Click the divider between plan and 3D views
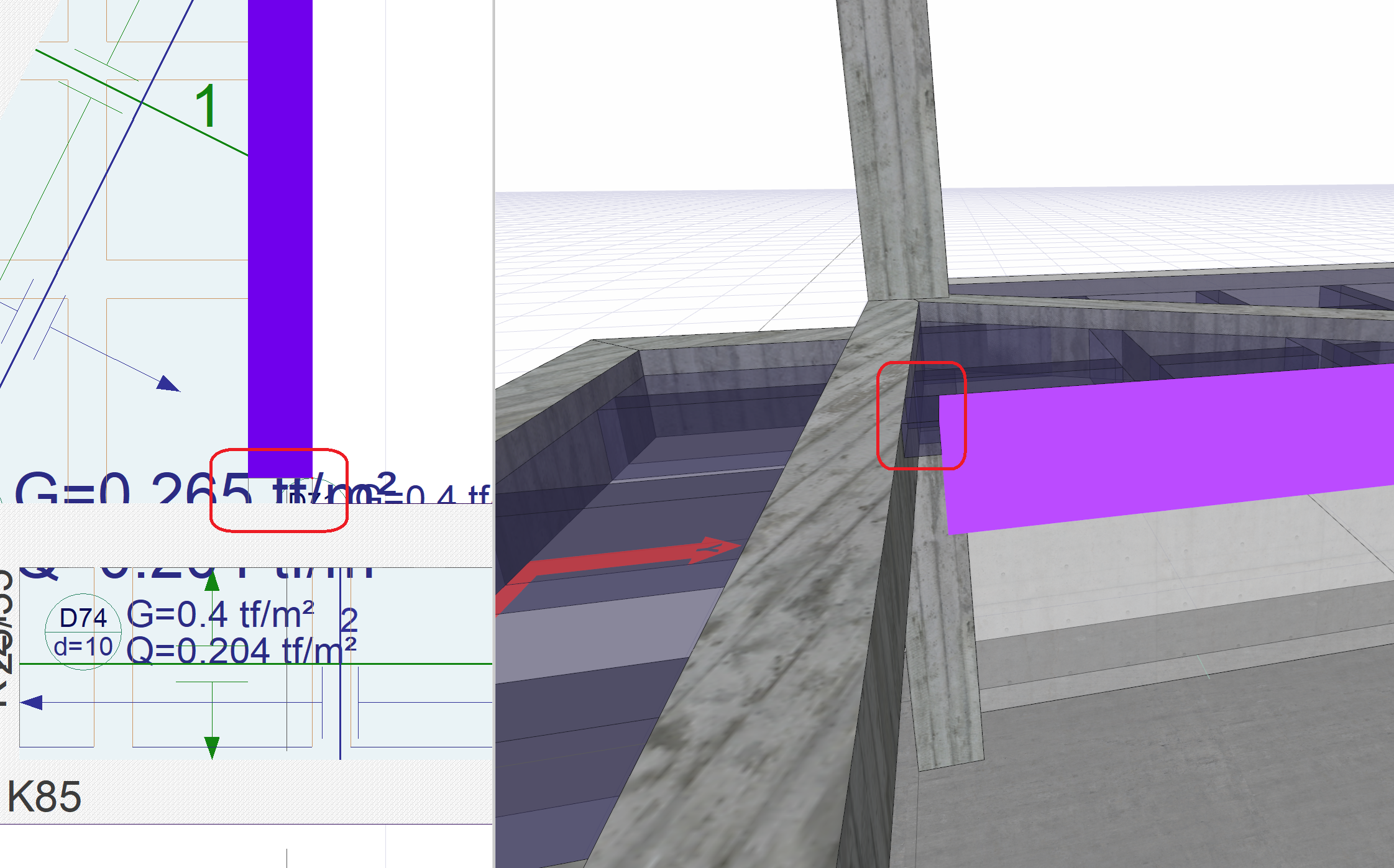Viewport: 1394px width, 868px height. 494,435
